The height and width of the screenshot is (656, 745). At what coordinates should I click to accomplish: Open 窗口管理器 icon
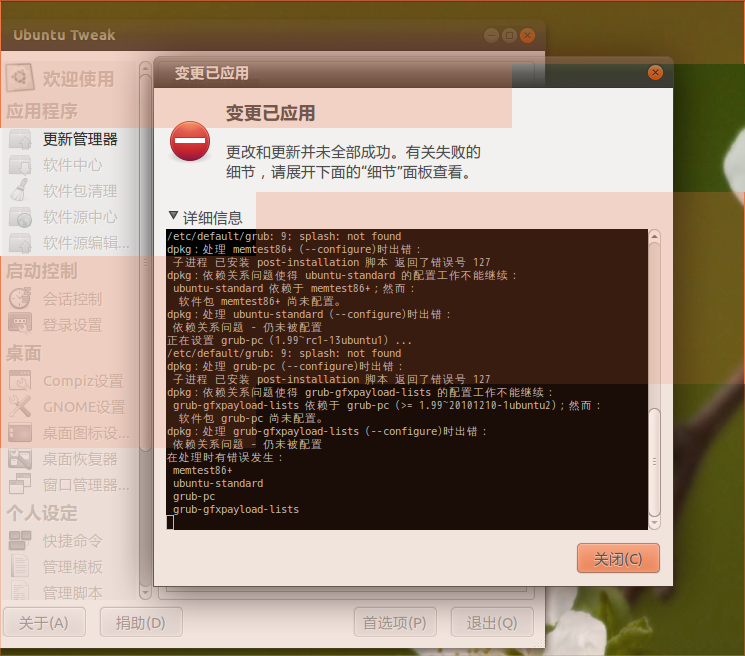point(20,485)
